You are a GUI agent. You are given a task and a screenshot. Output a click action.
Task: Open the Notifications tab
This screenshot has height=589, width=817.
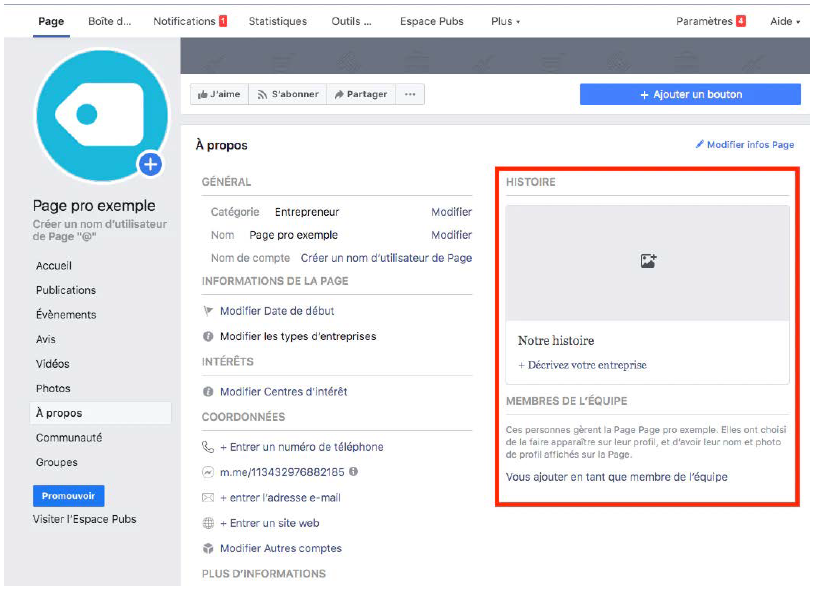coord(184,21)
